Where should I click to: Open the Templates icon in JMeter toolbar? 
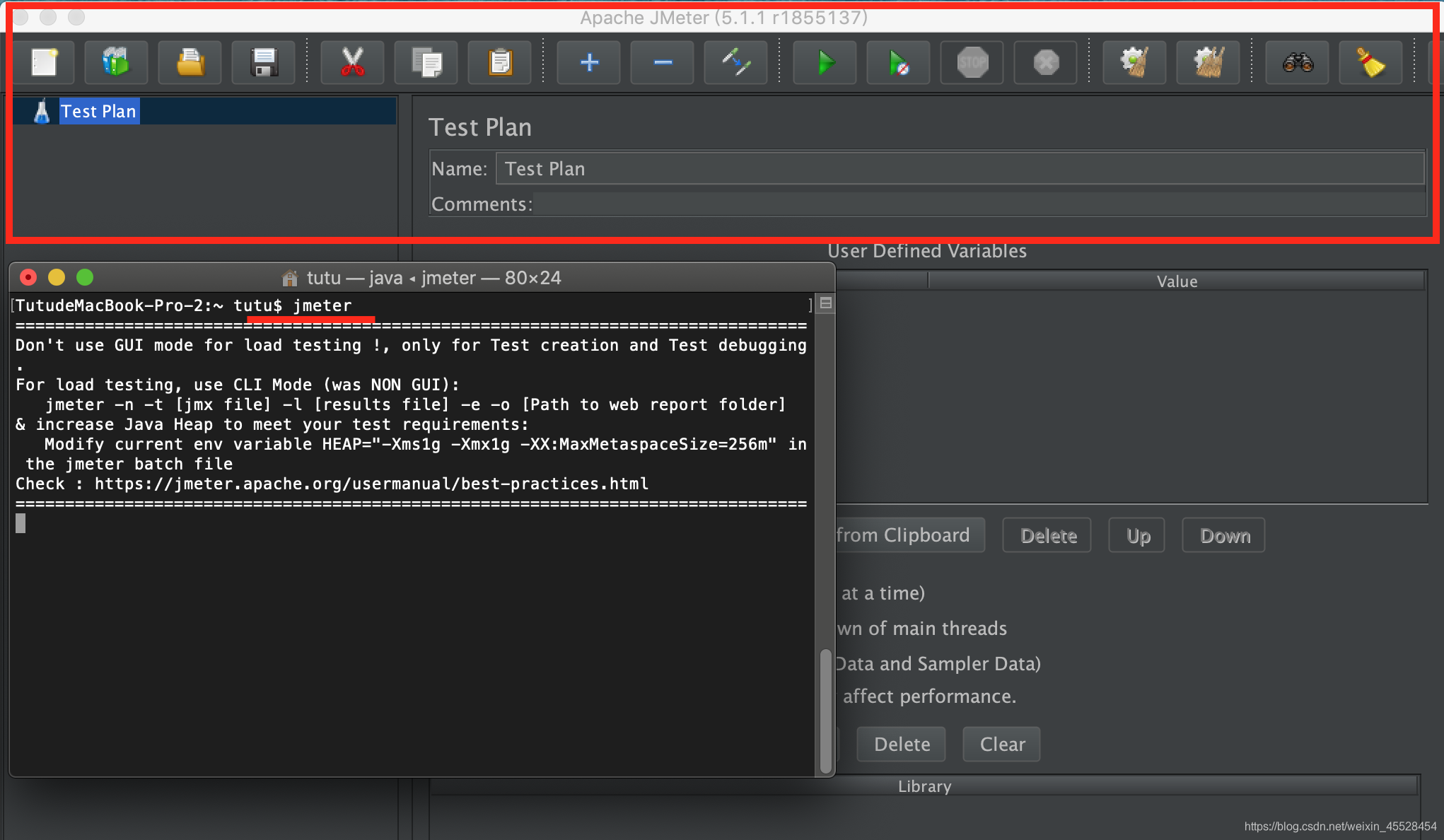pyautogui.click(x=117, y=63)
